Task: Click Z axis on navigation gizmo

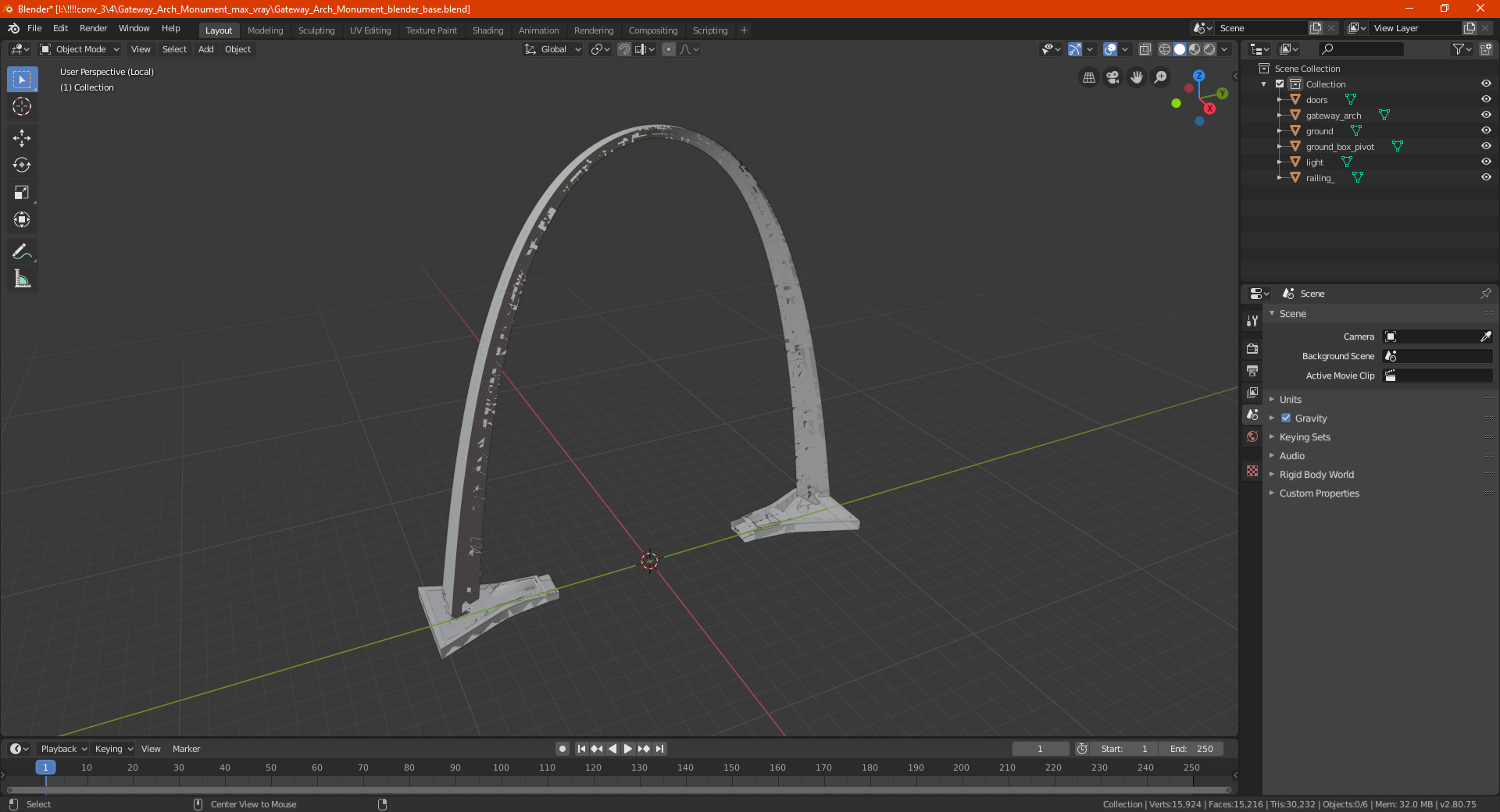Action: tap(1198, 76)
